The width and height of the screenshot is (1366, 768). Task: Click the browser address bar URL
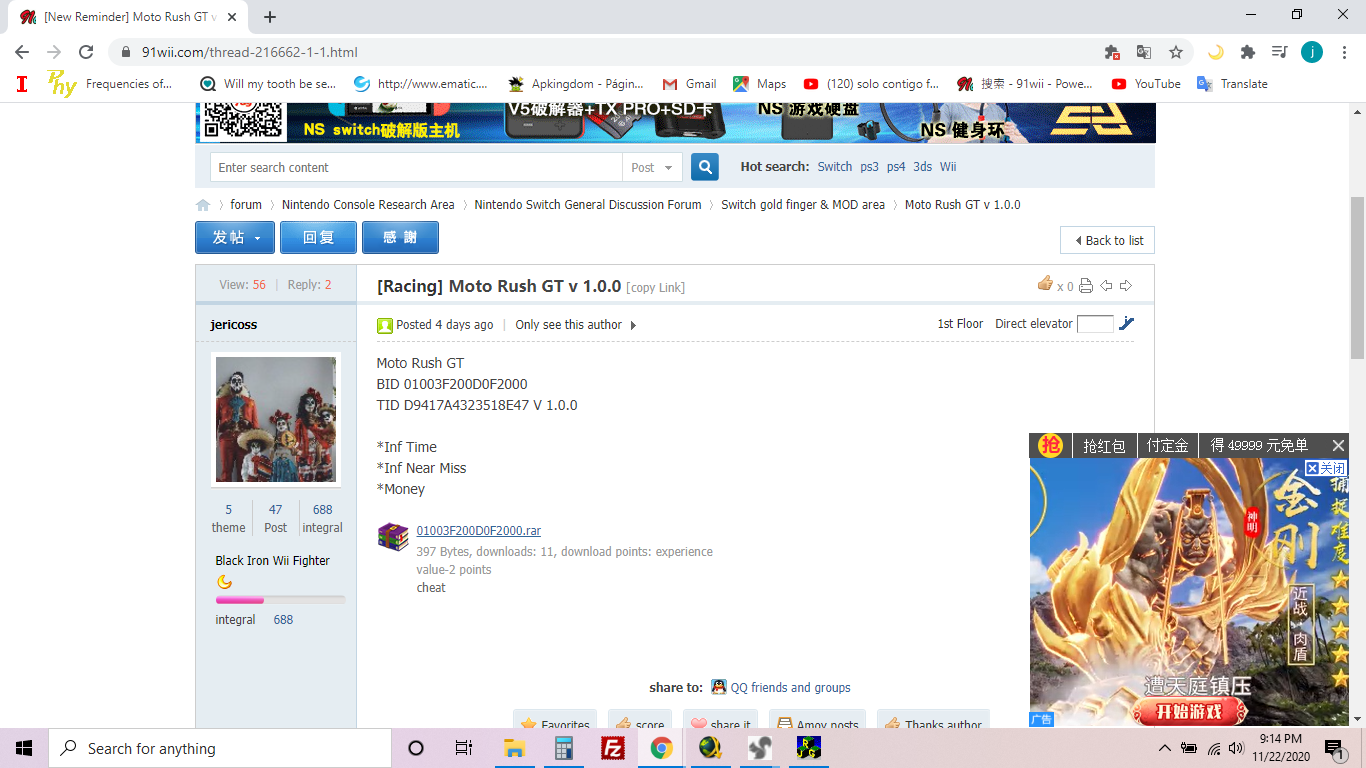tap(250, 52)
